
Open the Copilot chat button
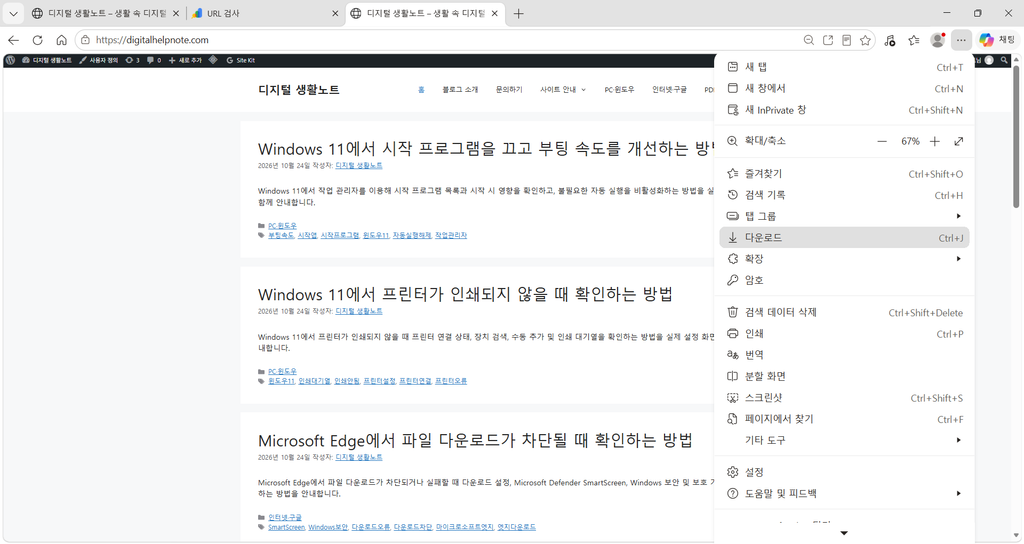(997, 40)
